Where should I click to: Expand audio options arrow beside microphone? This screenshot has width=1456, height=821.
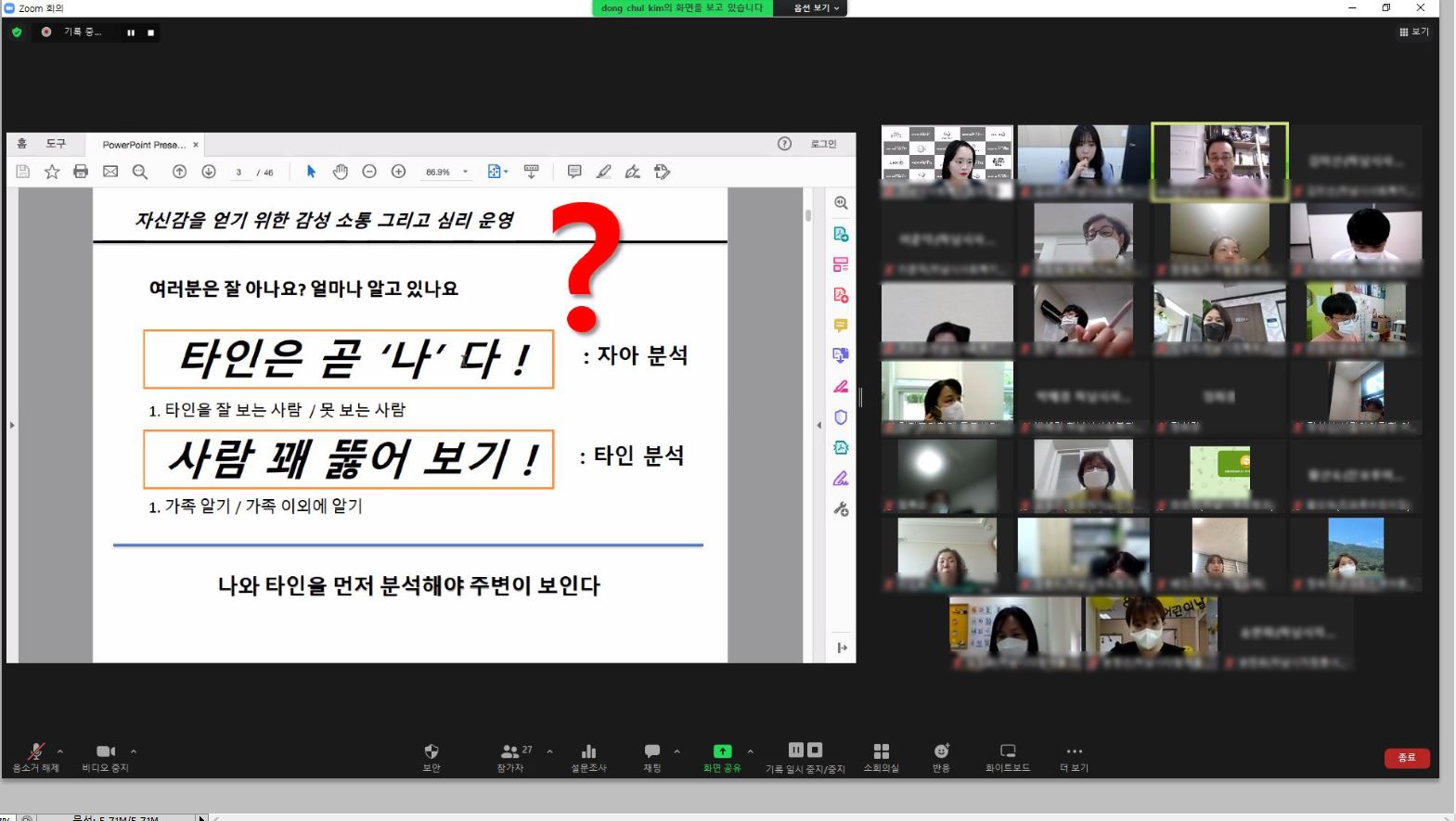[x=60, y=751]
